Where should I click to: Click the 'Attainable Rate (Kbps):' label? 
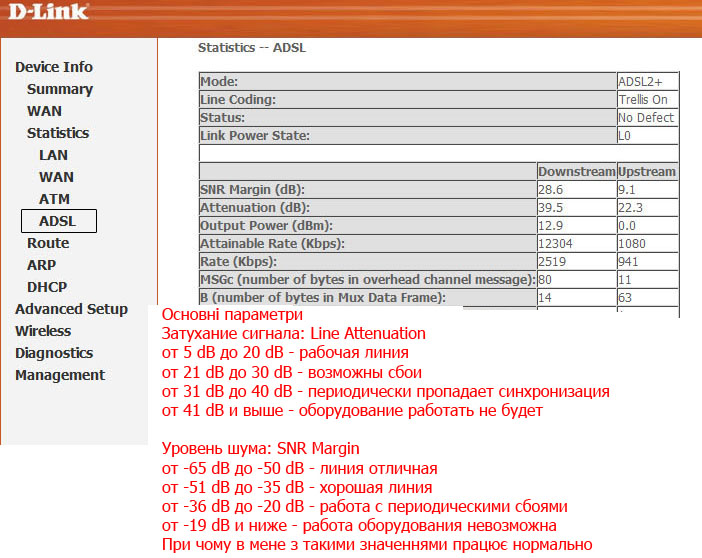coord(273,244)
